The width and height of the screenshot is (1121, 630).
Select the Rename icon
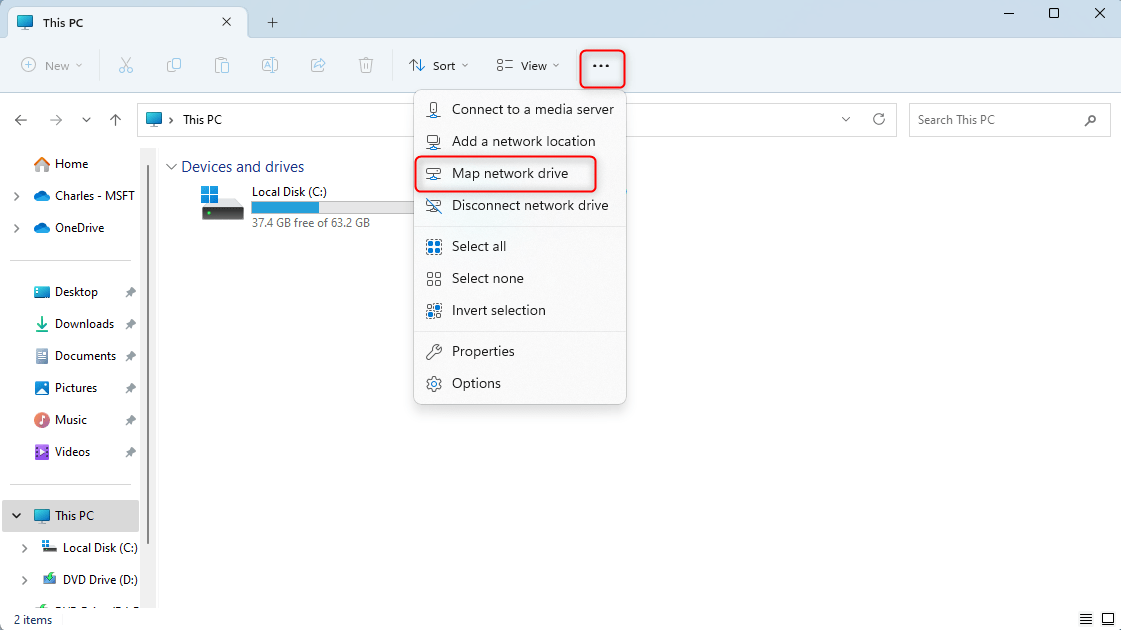pos(270,65)
